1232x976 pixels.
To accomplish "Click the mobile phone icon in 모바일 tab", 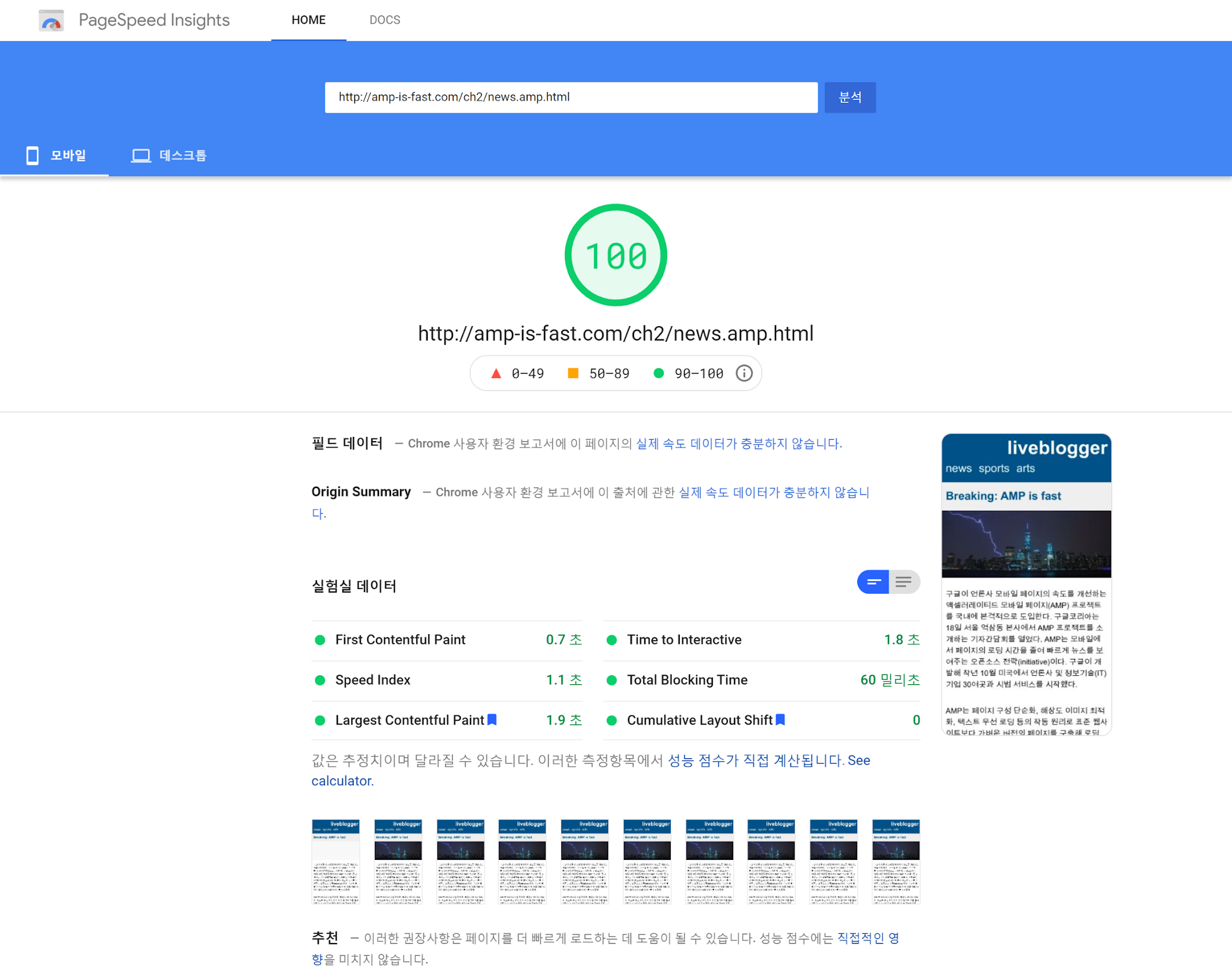I will [x=32, y=155].
